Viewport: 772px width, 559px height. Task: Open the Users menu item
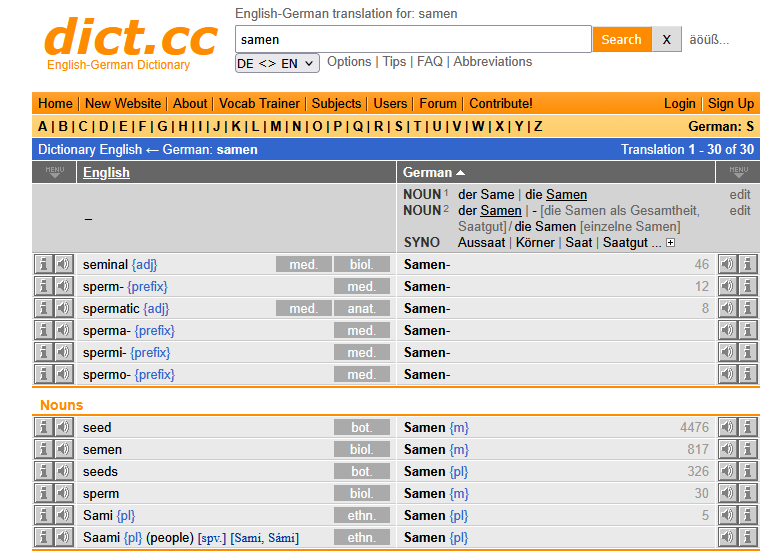point(390,103)
